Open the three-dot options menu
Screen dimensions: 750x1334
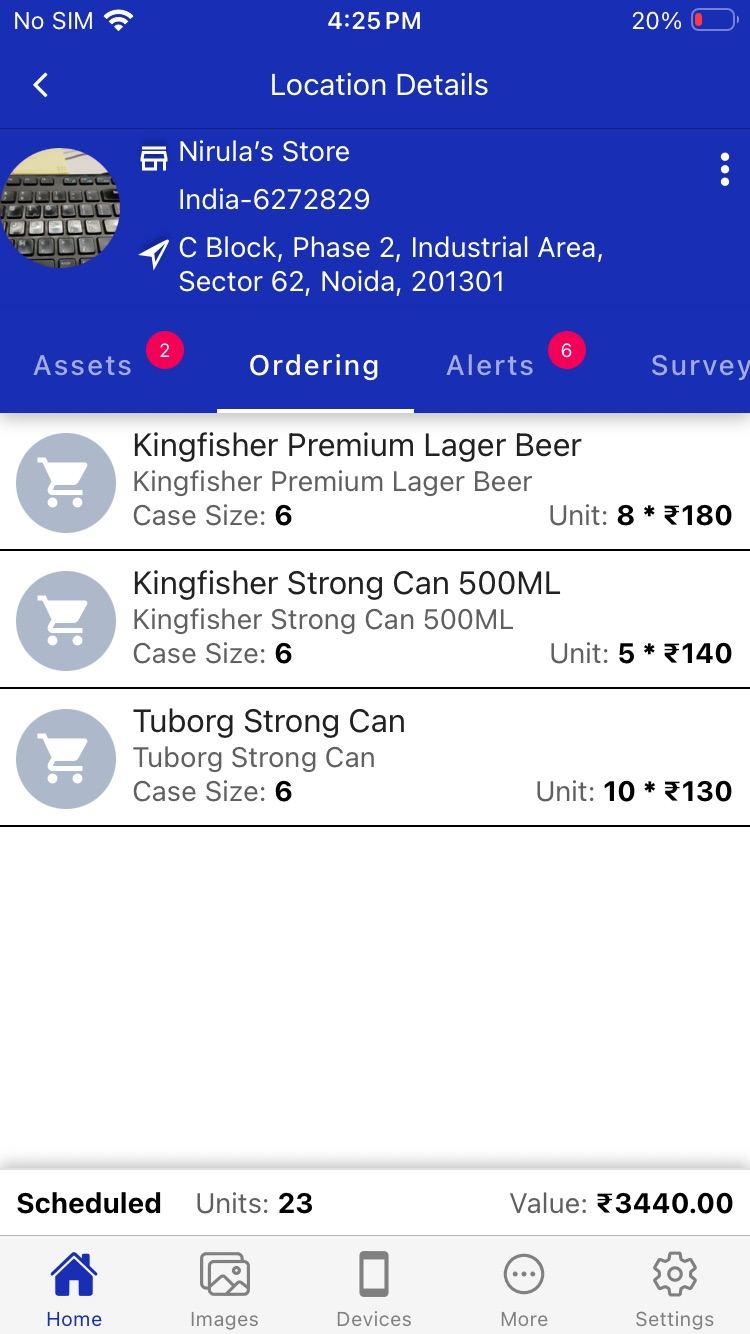click(725, 170)
